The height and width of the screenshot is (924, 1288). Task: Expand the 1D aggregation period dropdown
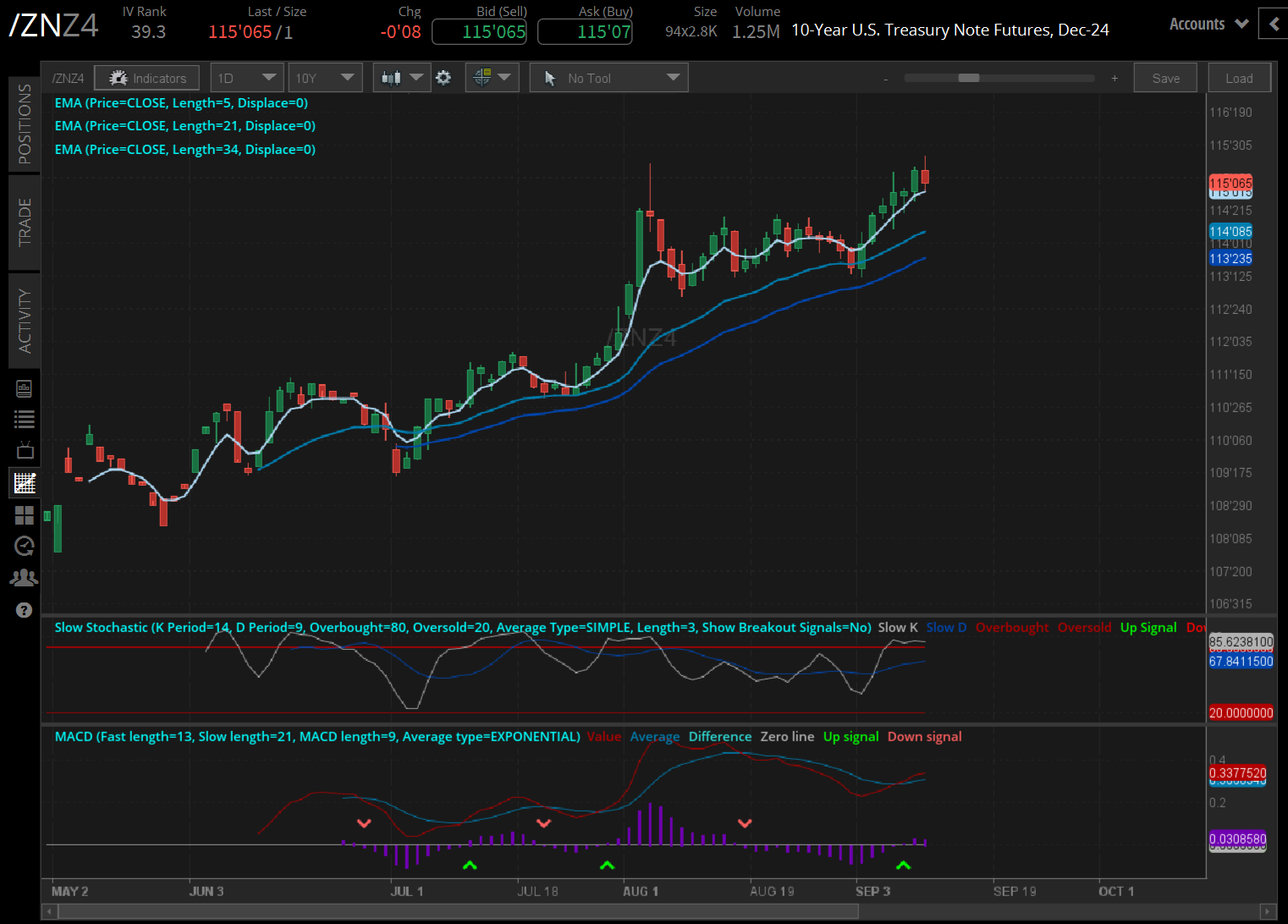pos(246,78)
